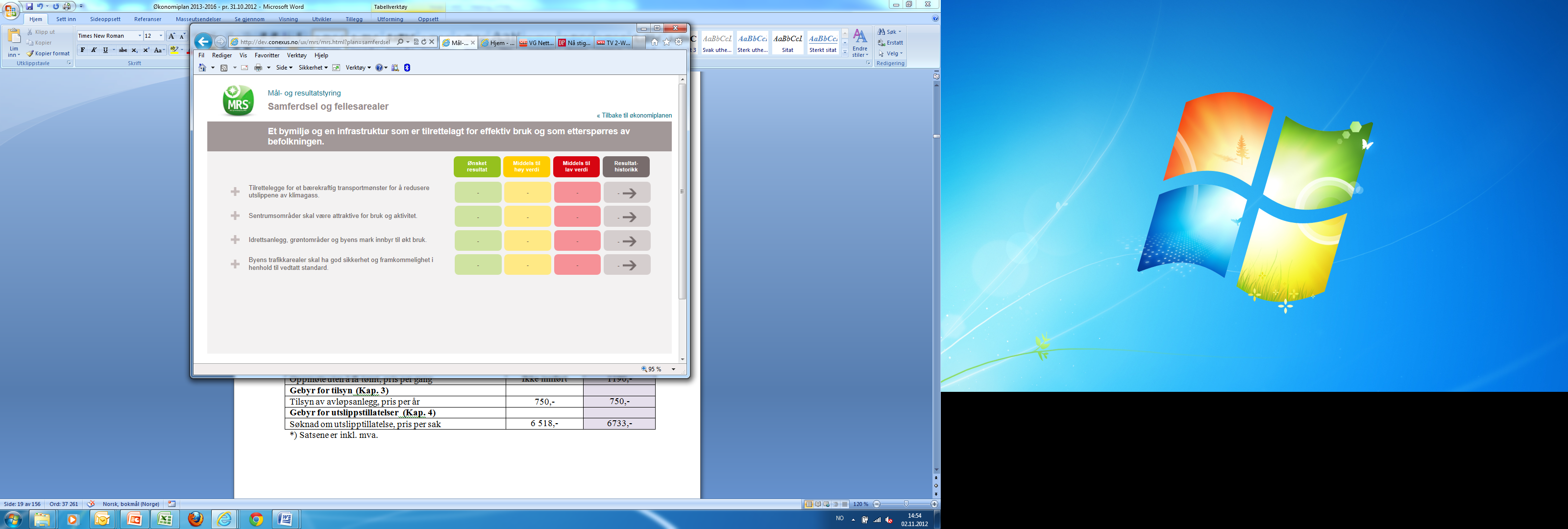Open Firefox from the taskbar
Image resolution: width=1568 pixels, height=529 pixels.
tap(196, 519)
